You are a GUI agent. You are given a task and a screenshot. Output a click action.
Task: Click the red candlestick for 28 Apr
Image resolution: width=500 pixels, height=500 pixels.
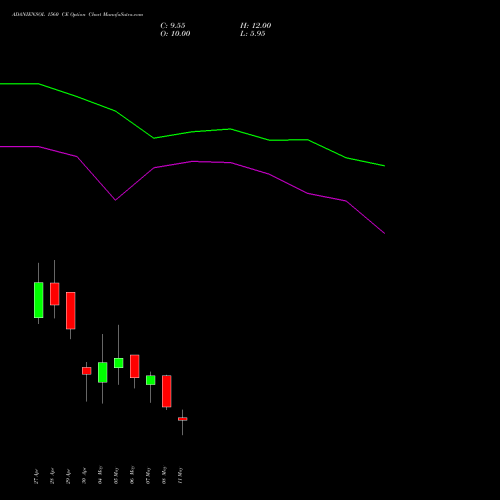coord(55,294)
